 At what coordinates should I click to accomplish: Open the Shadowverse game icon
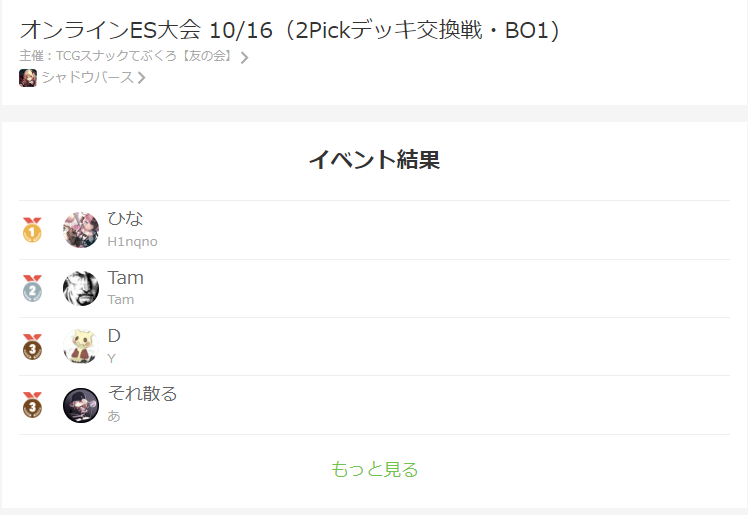pyautogui.click(x=28, y=78)
